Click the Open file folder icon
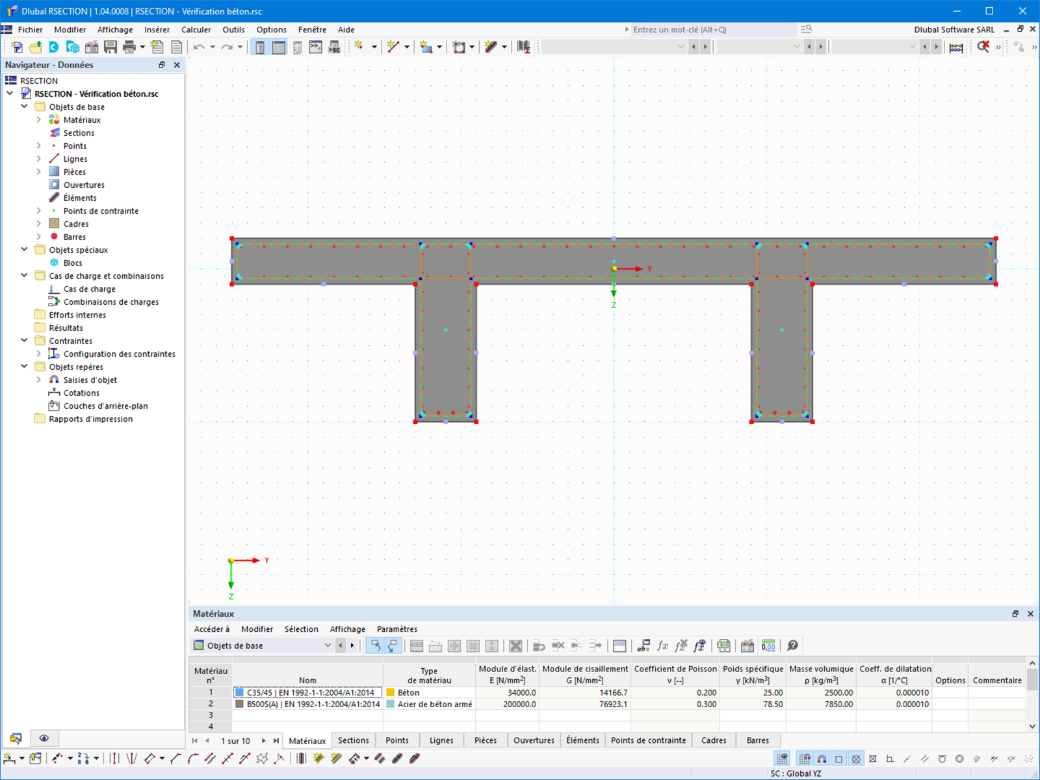Image resolution: width=1040 pixels, height=780 pixels. pyautogui.click(x=35, y=47)
